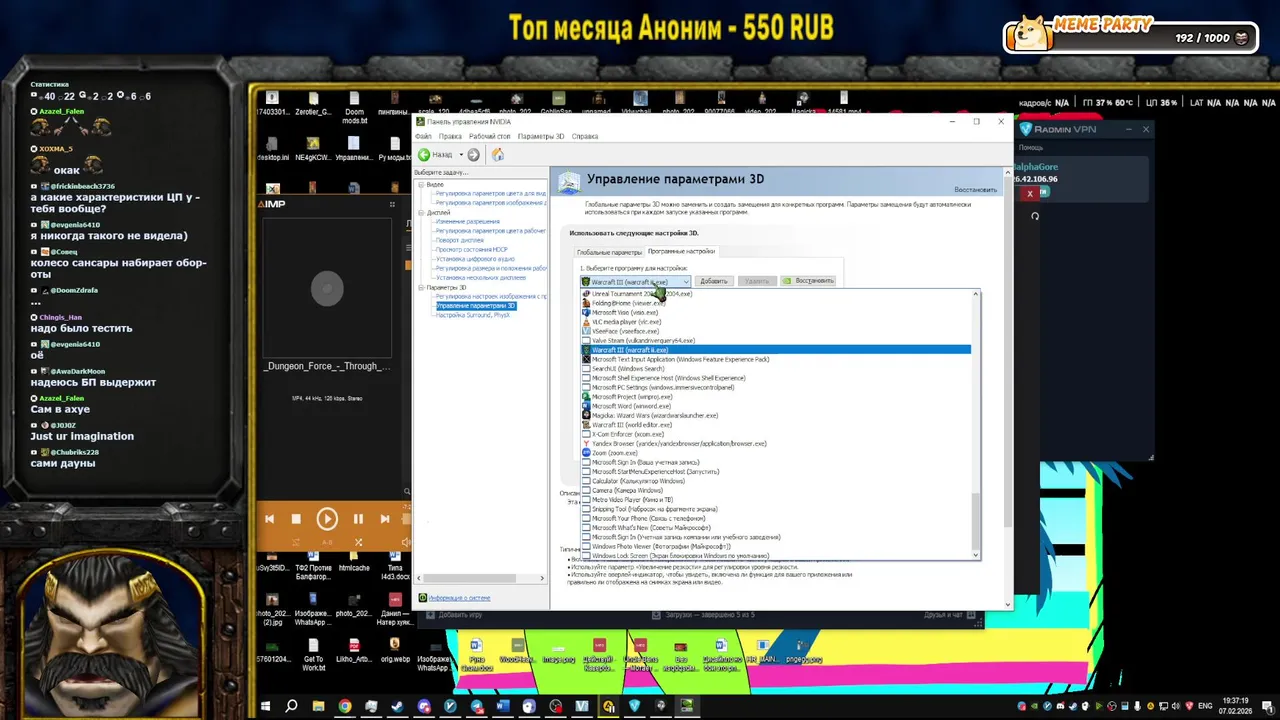The width and height of the screenshot is (1280, 720).
Task: Stop playback in AIMP
Action: 296,519
